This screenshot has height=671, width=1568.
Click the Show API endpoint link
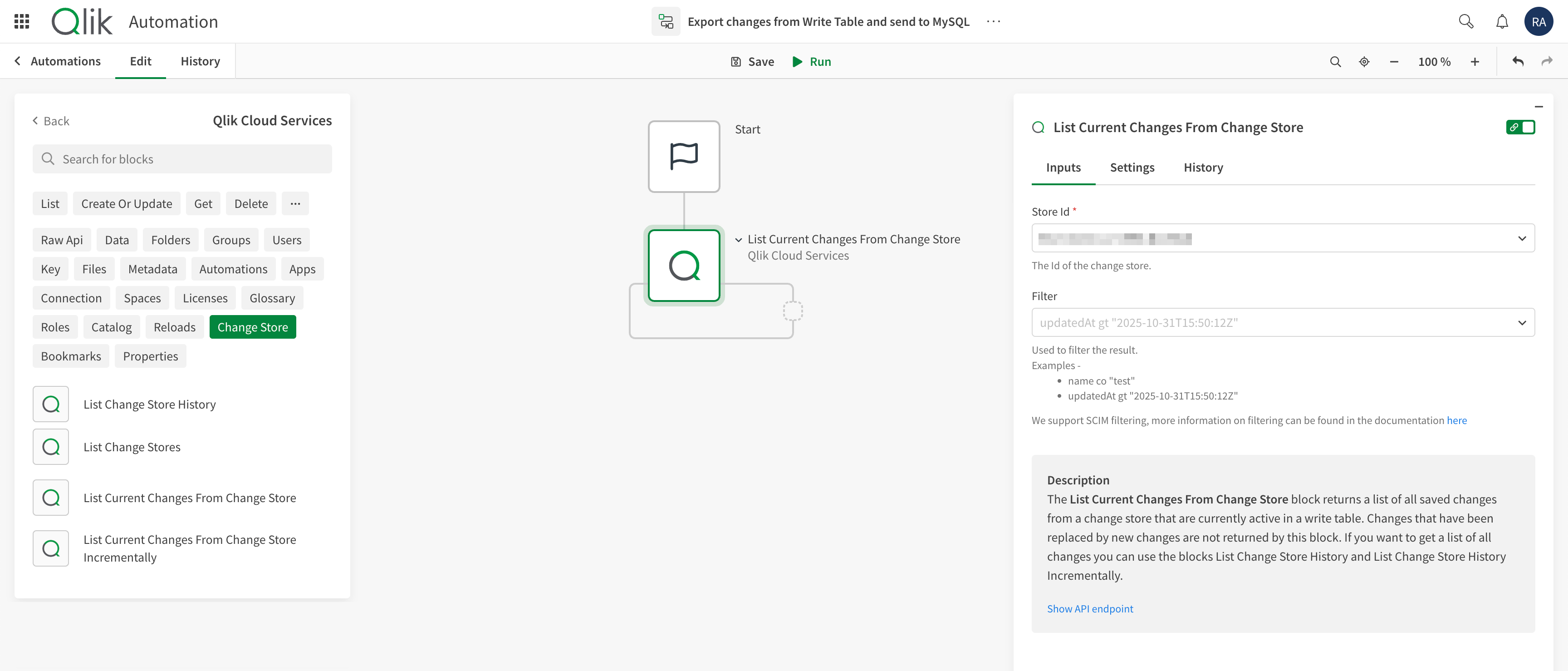tap(1089, 608)
